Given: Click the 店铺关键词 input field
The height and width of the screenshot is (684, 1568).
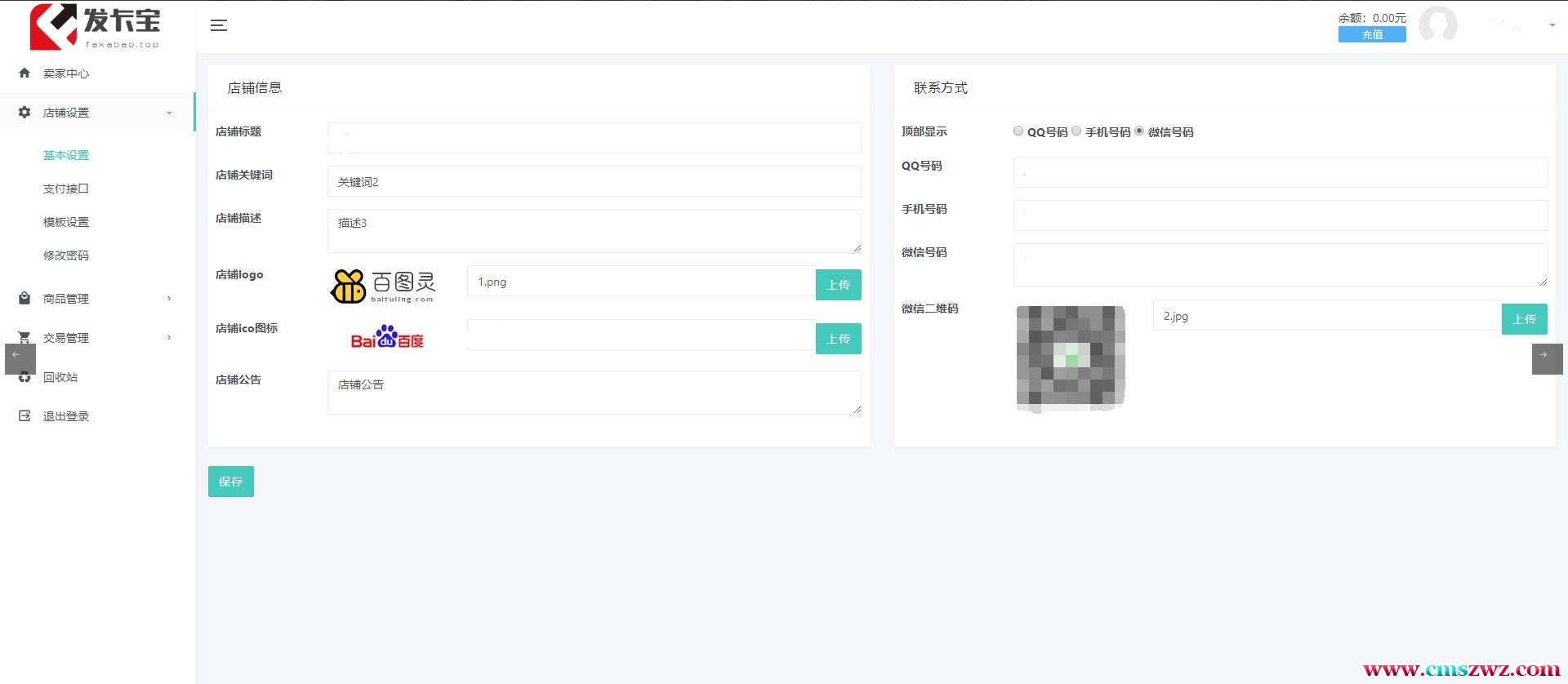Looking at the screenshot, I should [x=594, y=181].
